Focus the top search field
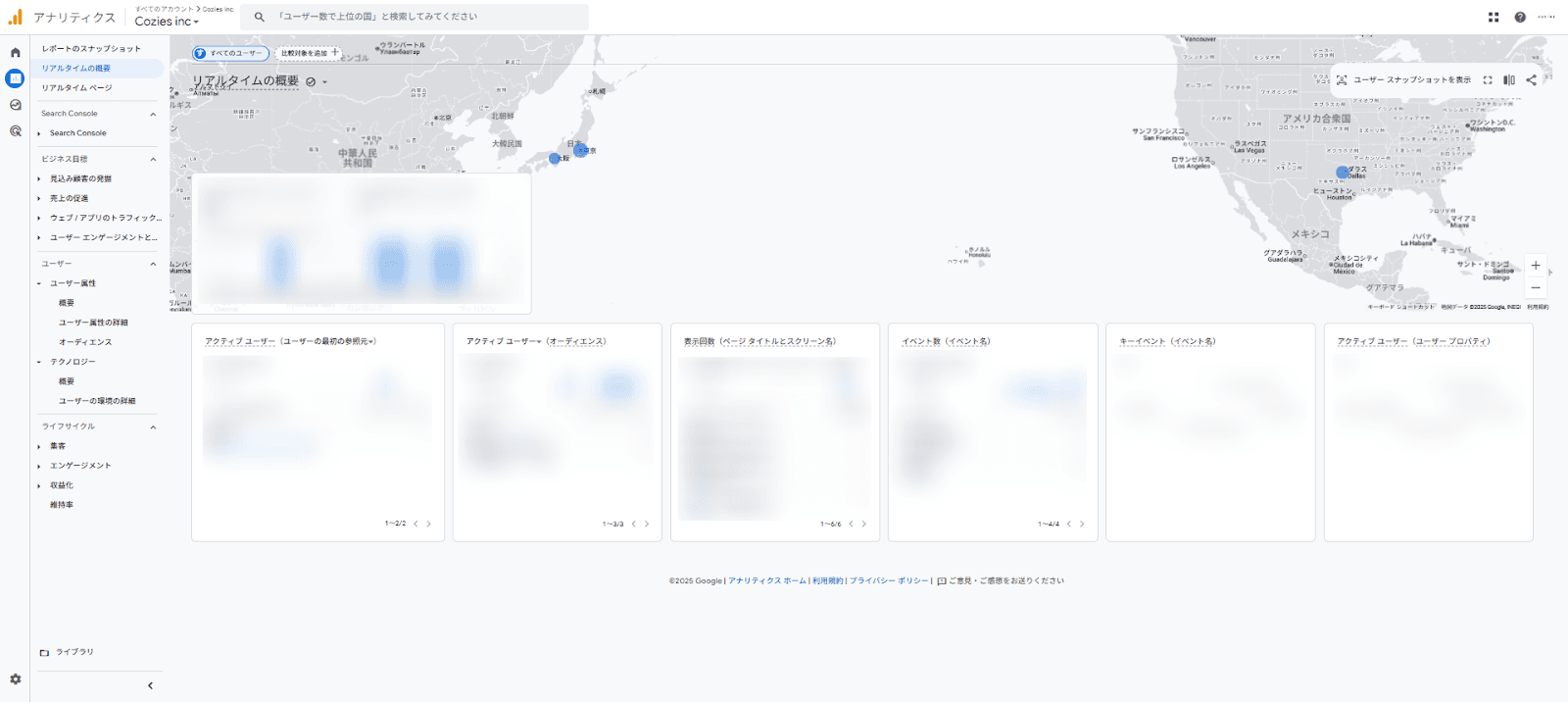Screen dimensions: 1568x702 pyautogui.click(x=416, y=17)
